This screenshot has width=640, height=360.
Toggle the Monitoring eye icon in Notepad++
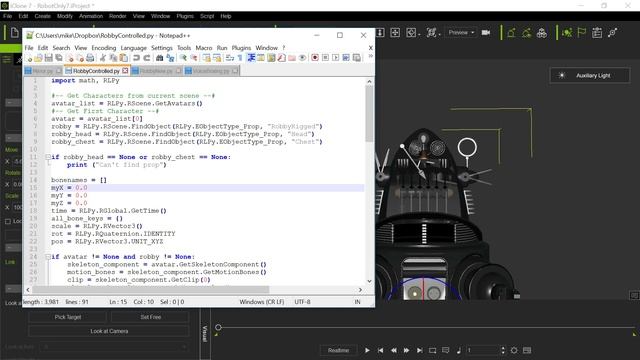(302, 58)
